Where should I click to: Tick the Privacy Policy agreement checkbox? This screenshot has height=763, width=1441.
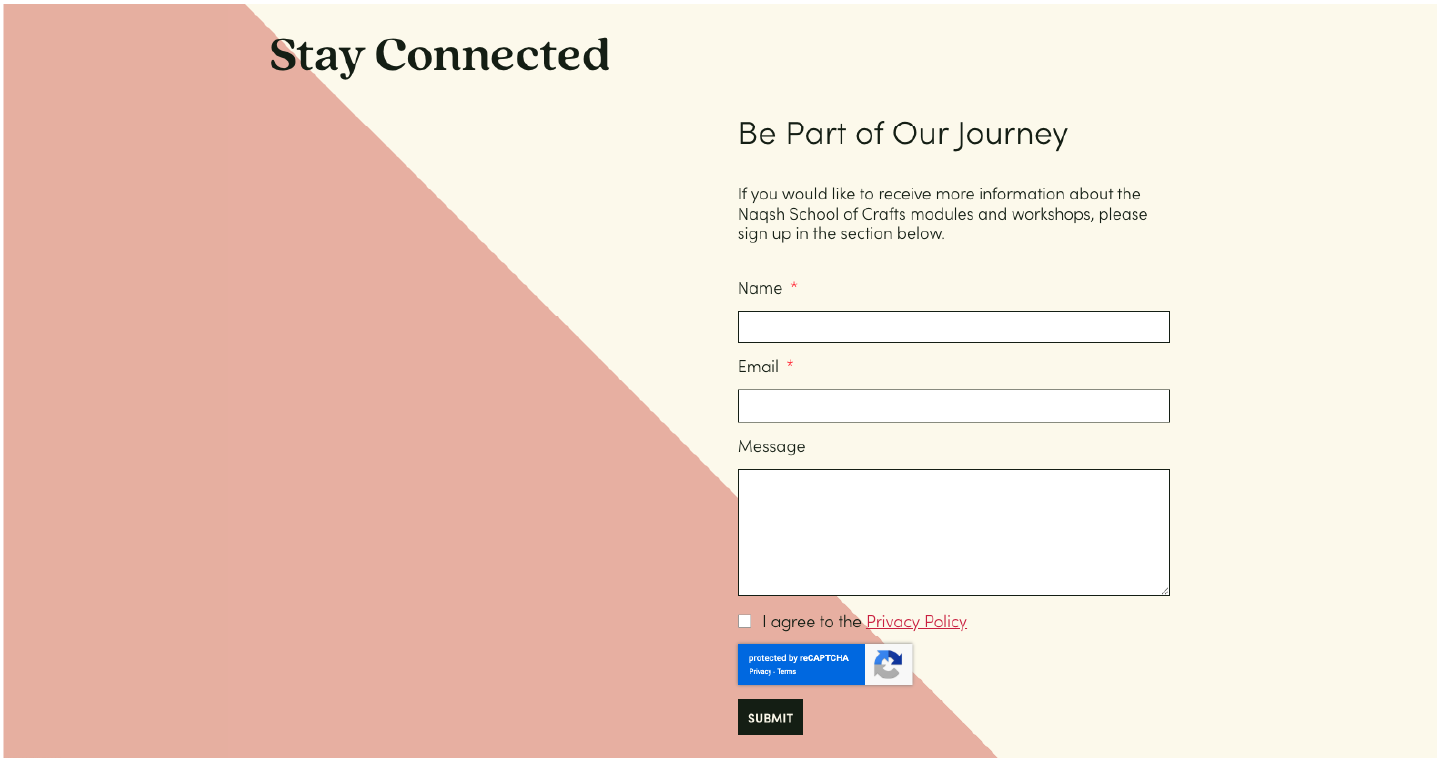coord(745,621)
